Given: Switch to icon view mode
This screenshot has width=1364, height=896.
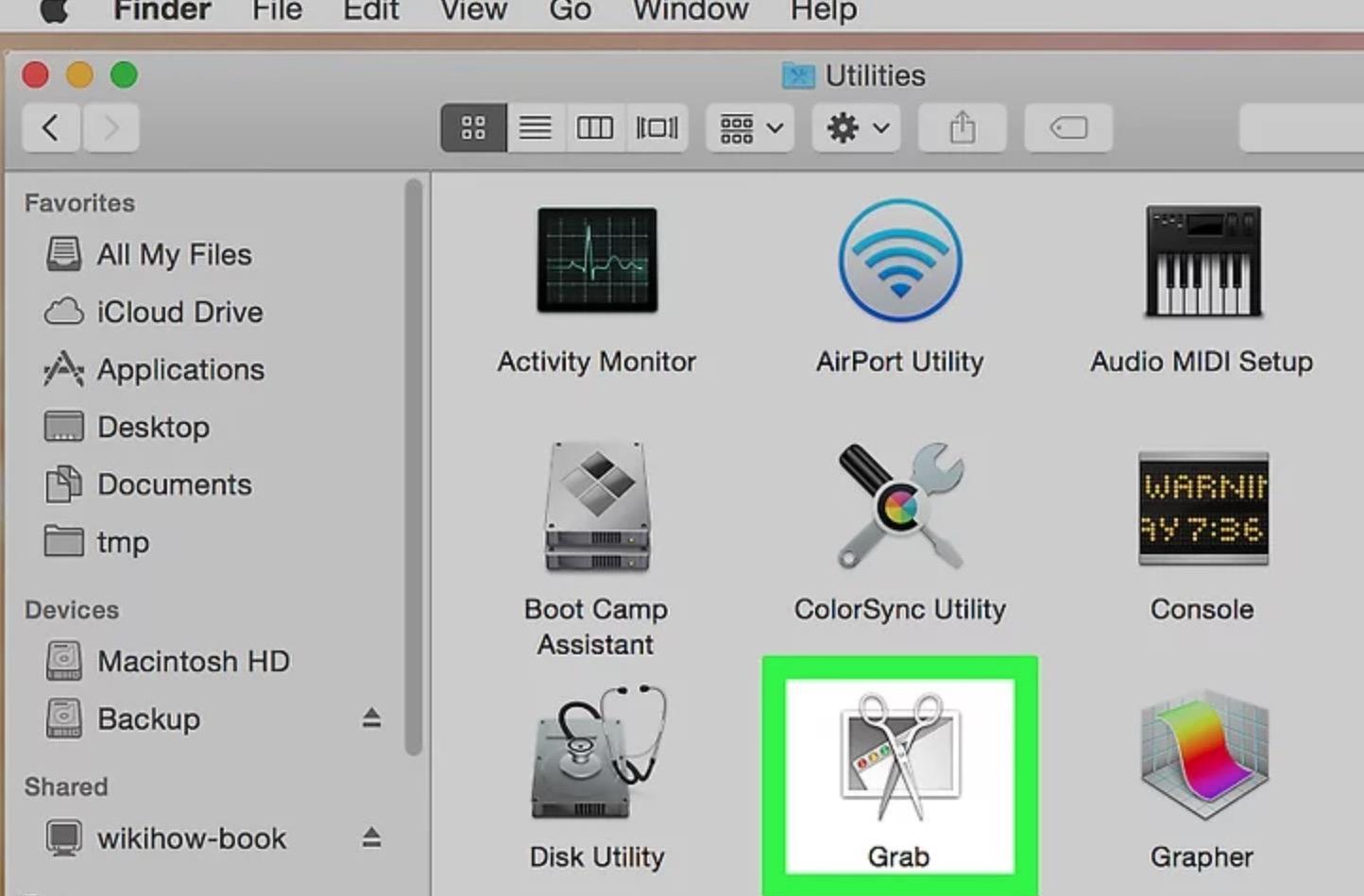Looking at the screenshot, I should [x=473, y=127].
